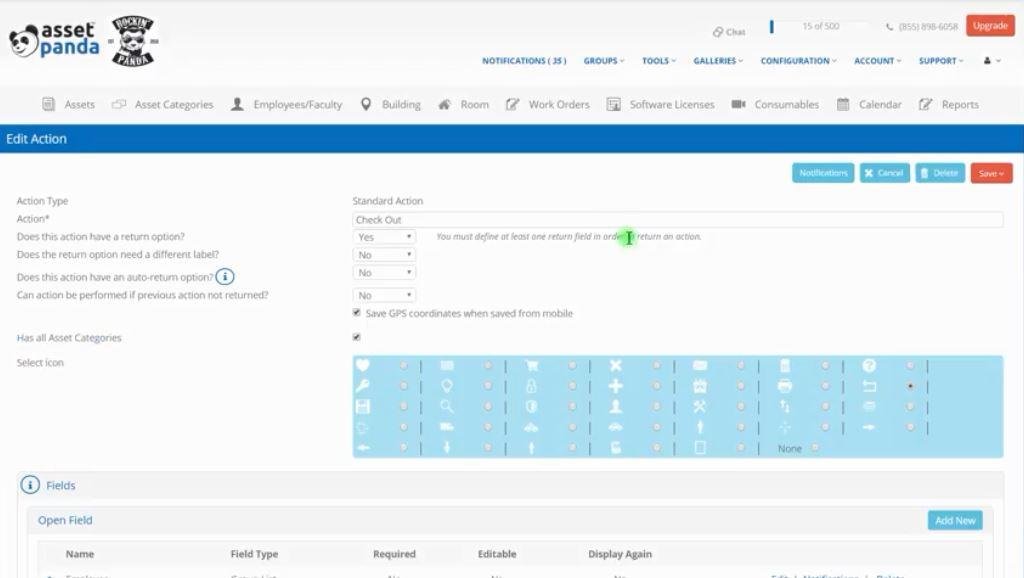Click the Required column header

point(394,554)
